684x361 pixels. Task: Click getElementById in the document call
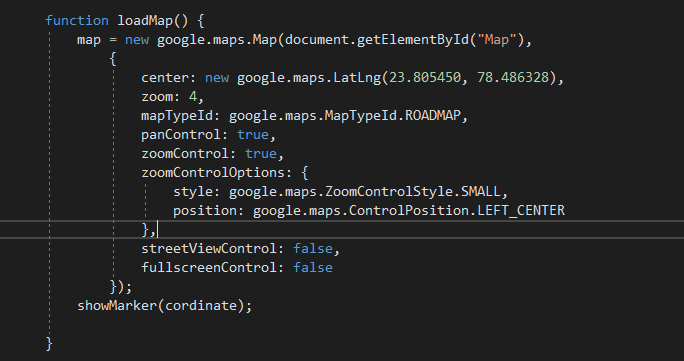(413, 40)
